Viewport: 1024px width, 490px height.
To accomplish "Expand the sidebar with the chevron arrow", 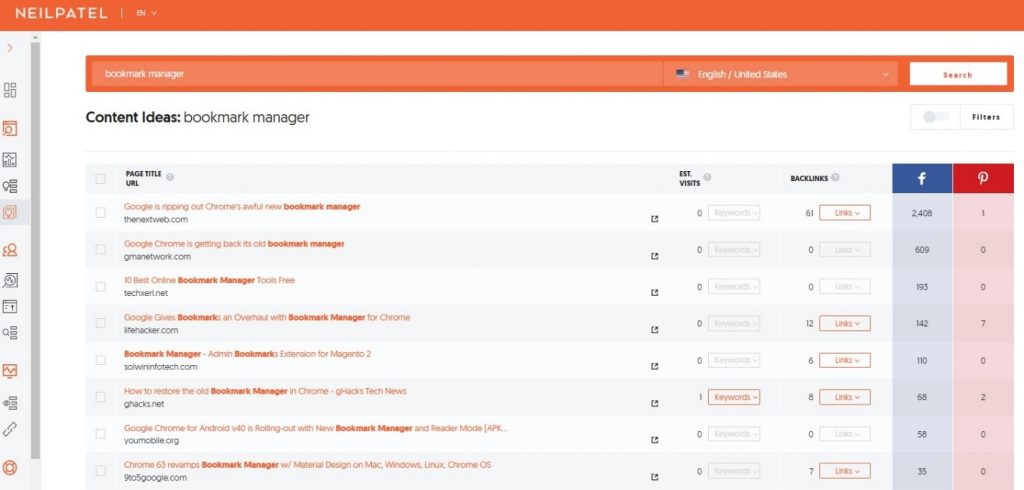I will coord(10,48).
